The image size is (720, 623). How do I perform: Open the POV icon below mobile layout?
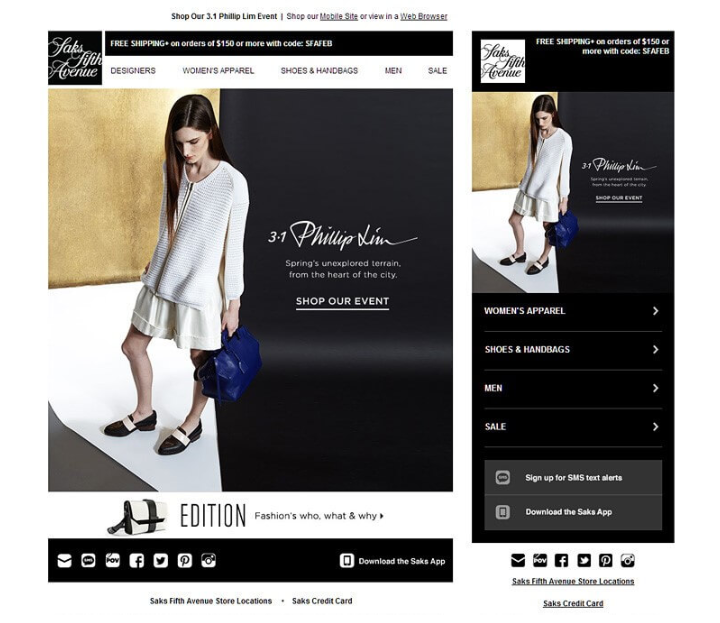pos(540,560)
